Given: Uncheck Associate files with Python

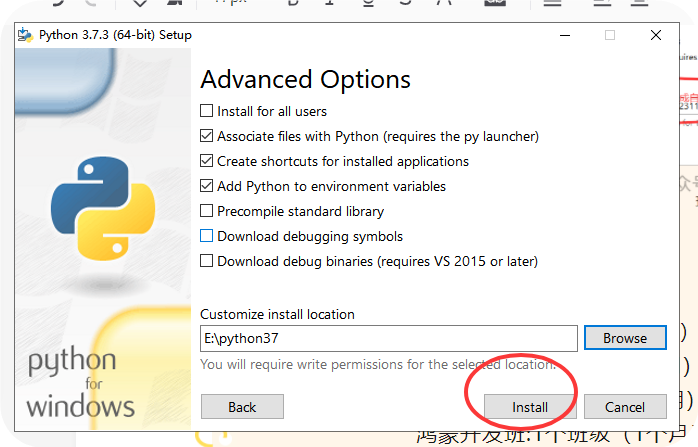Looking at the screenshot, I should [207, 136].
